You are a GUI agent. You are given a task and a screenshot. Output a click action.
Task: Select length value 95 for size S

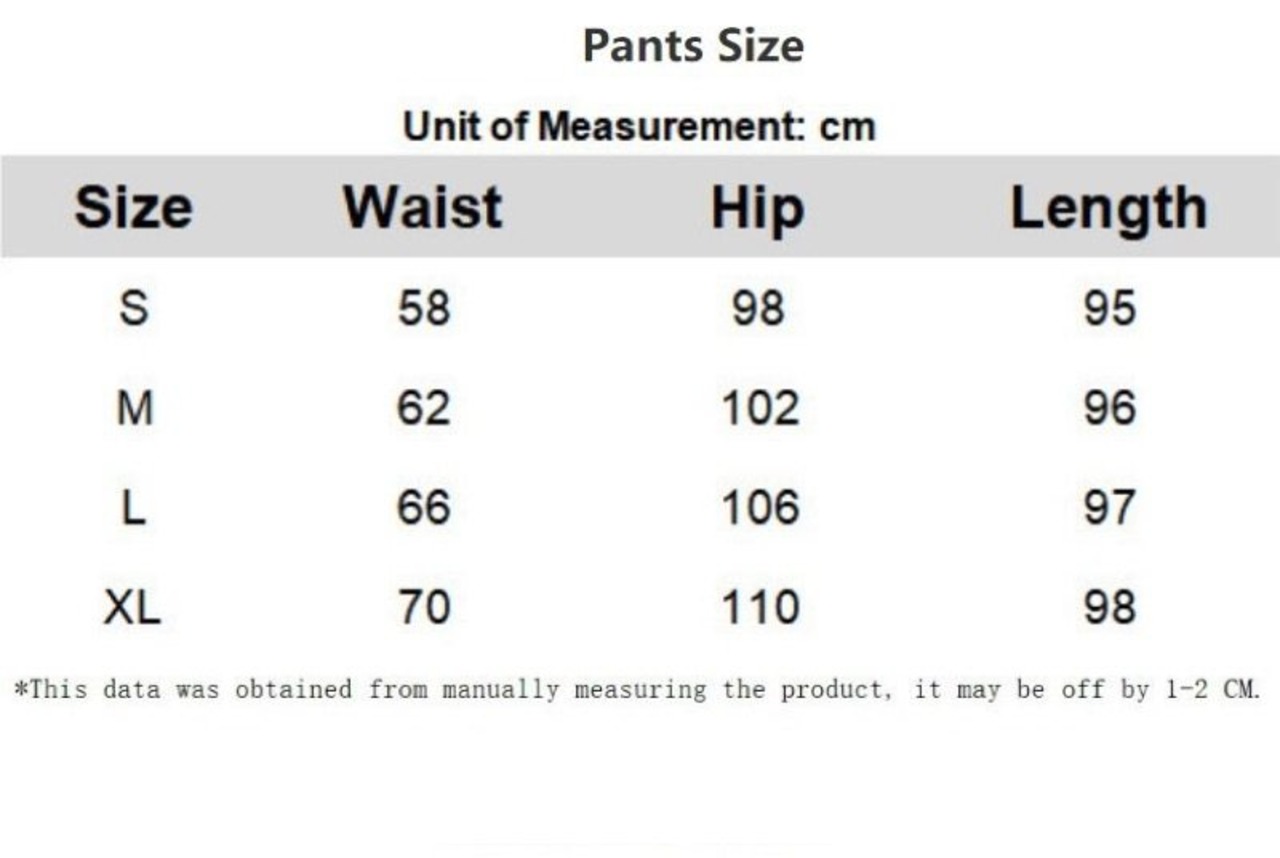tap(1109, 308)
